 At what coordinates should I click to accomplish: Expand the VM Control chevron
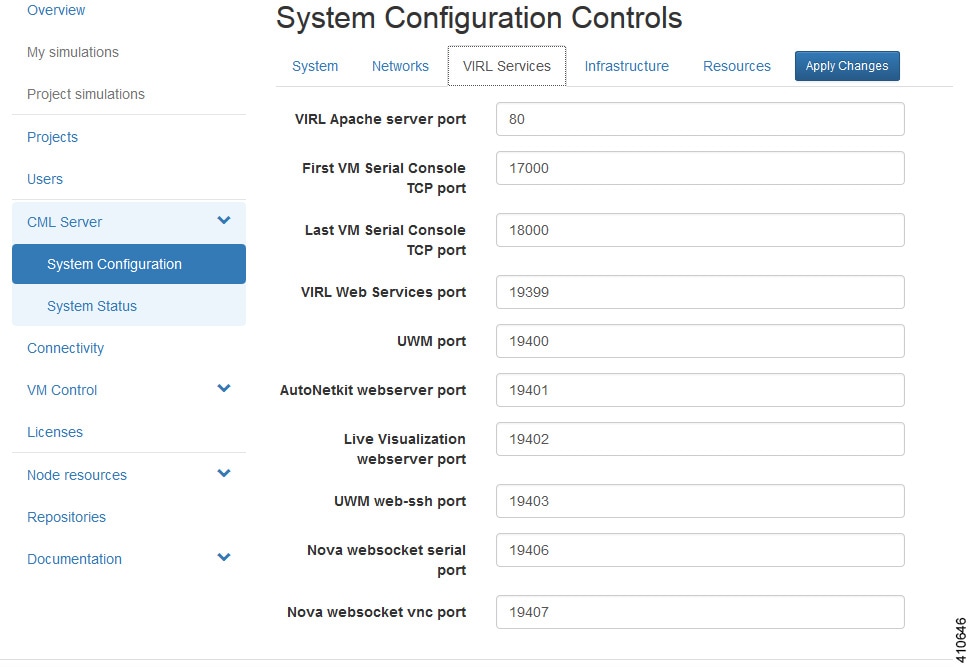pyautogui.click(x=224, y=388)
